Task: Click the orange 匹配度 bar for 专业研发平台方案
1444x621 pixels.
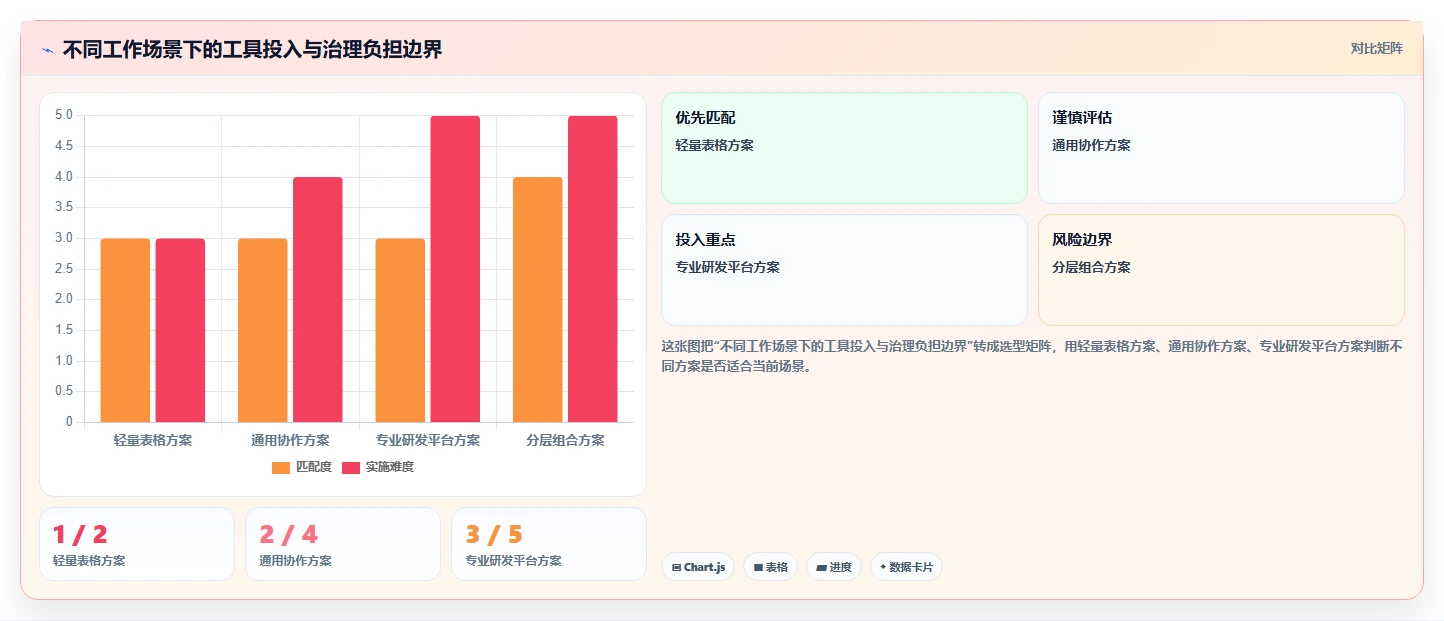Action: coord(400,330)
